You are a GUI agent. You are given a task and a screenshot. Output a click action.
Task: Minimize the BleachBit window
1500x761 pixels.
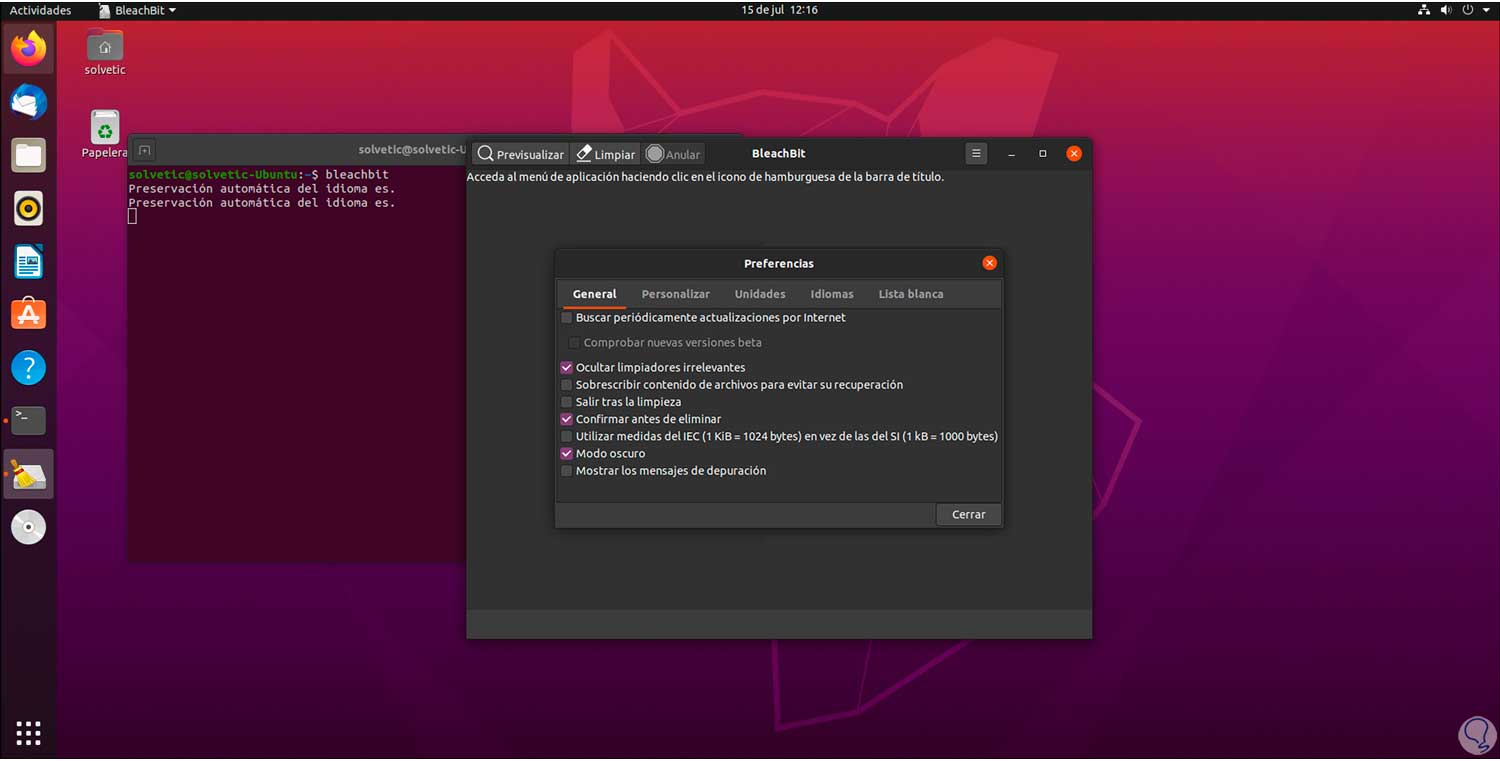(x=1012, y=154)
